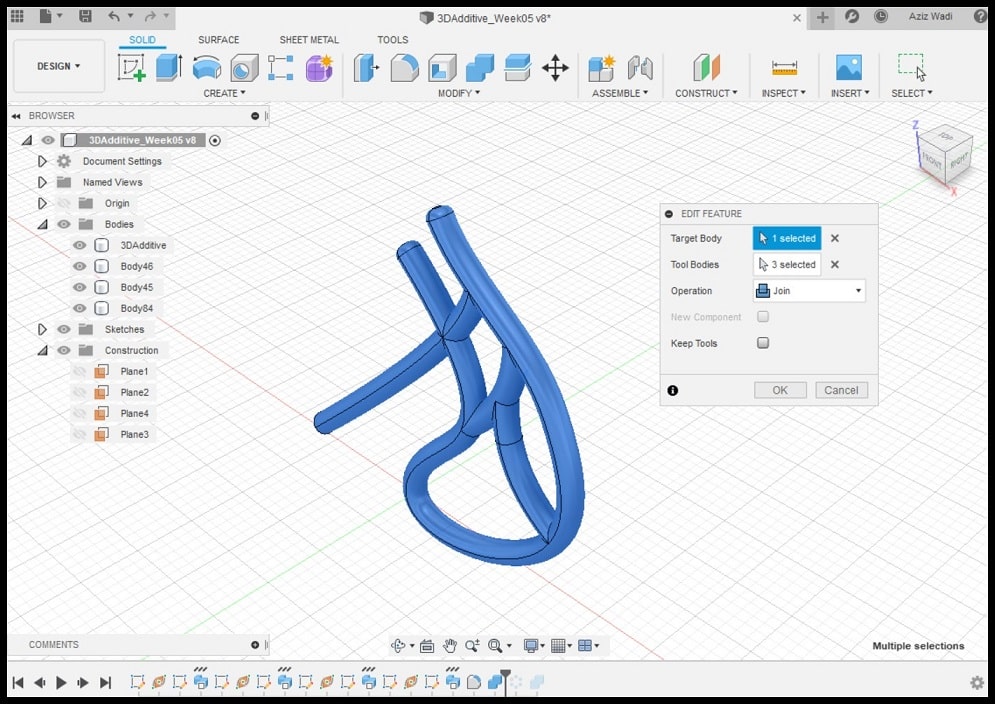Open the ASSEMBLE menu

(x=620, y=93)
